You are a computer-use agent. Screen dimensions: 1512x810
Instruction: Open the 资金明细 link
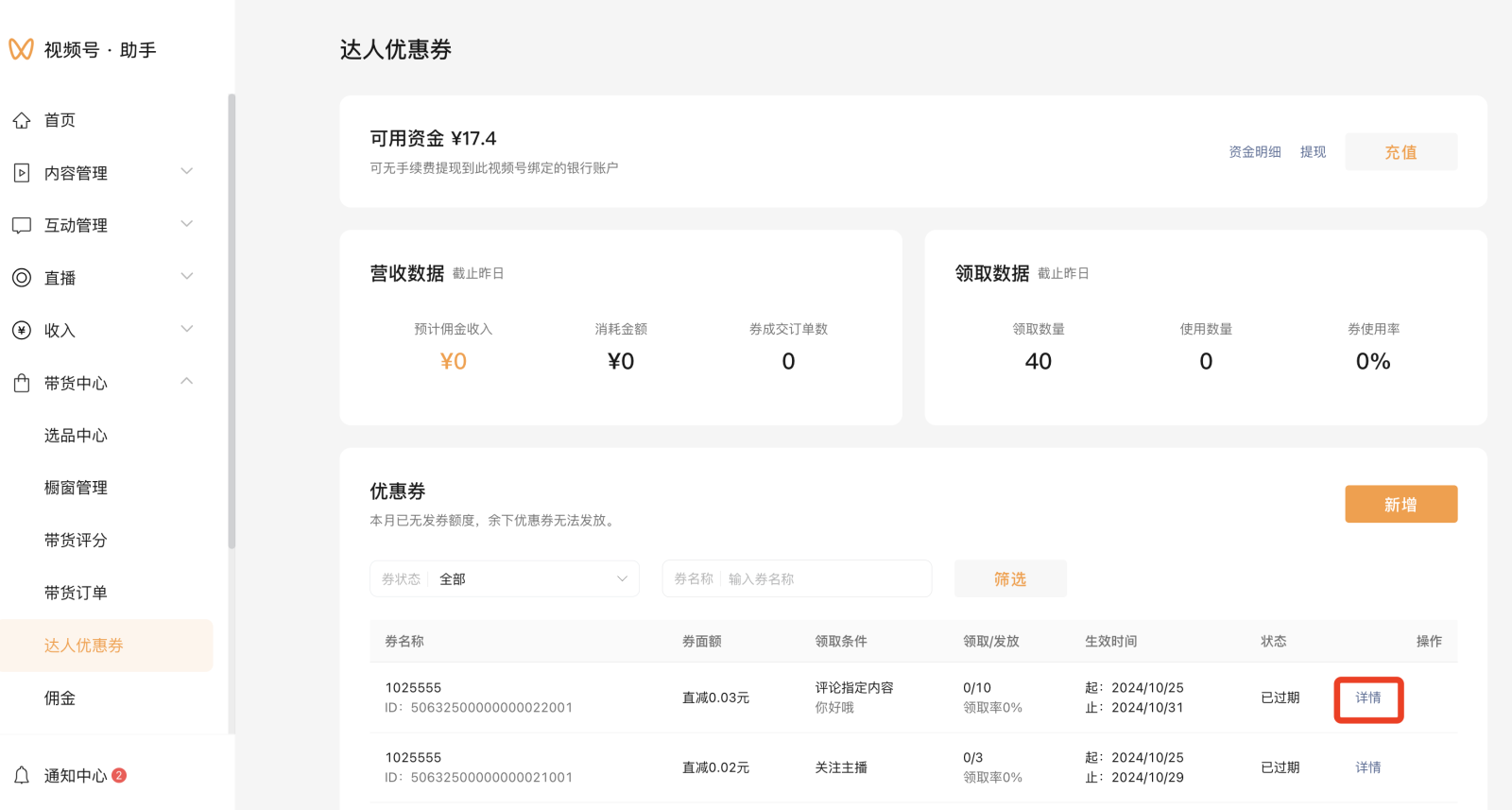click(1254, 152)
